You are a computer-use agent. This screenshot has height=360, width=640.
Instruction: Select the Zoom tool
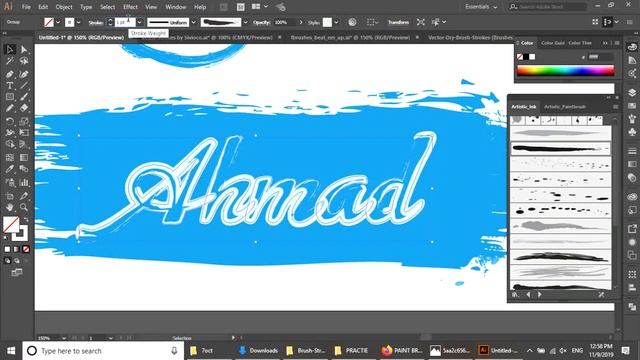pos(24,207)
